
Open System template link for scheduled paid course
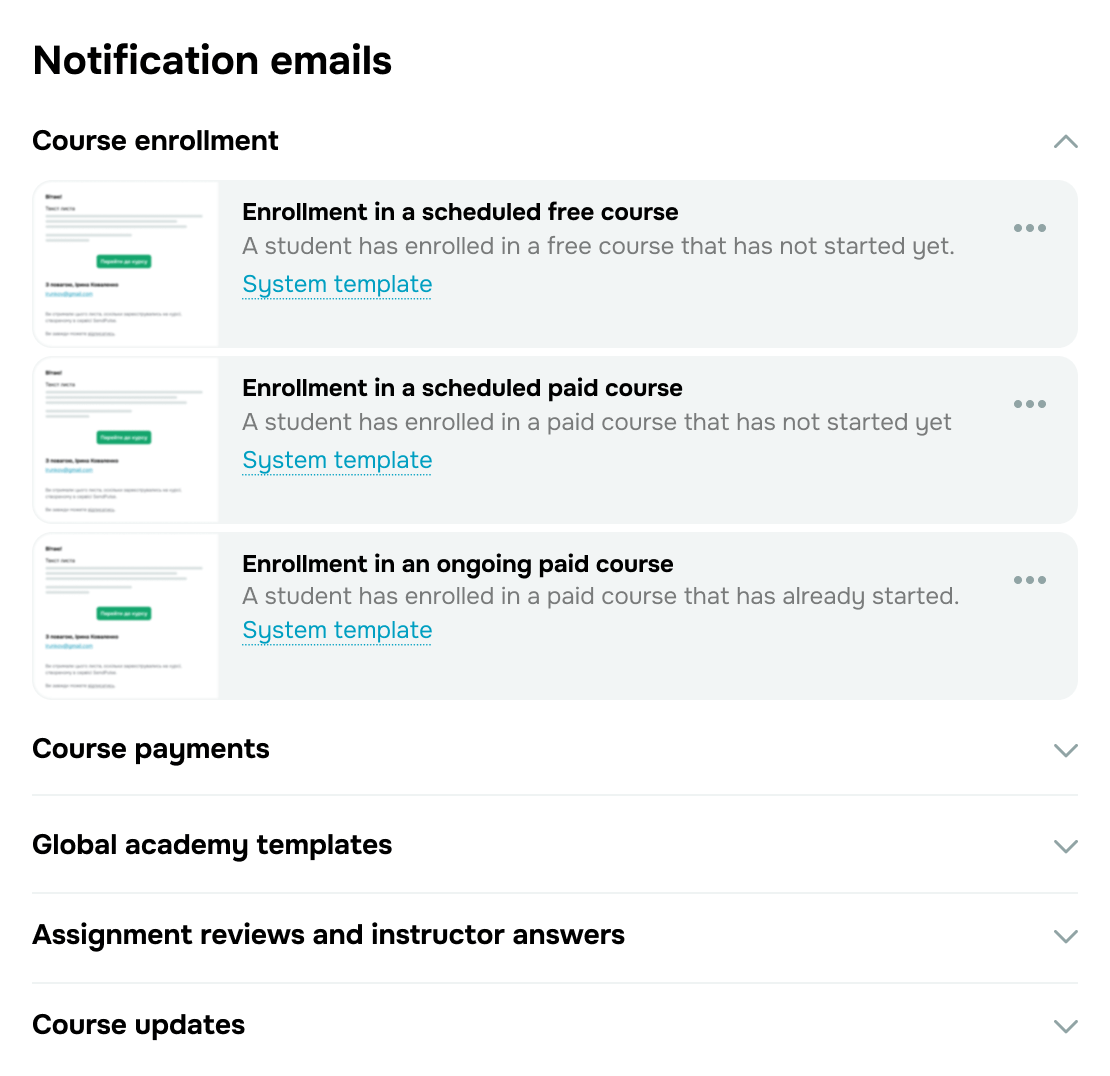(337, 461)
